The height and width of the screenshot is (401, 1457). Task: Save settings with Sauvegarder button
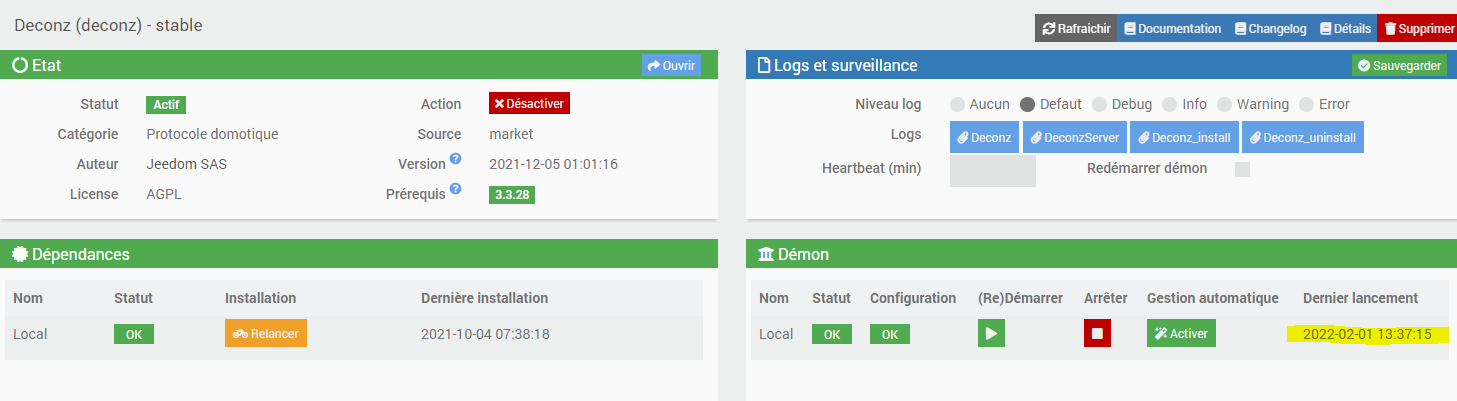point(1399,65)
